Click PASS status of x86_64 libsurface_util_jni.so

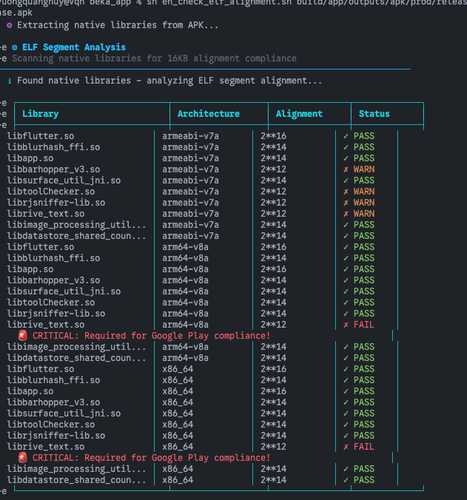(364, 413)
